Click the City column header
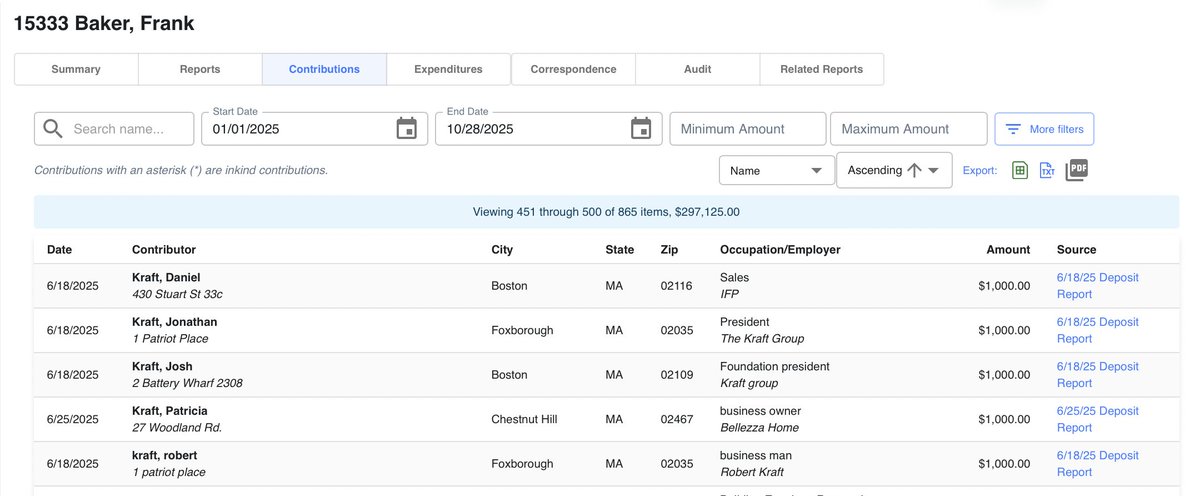Screen dimensions: 1200x496 pos(502,249)
